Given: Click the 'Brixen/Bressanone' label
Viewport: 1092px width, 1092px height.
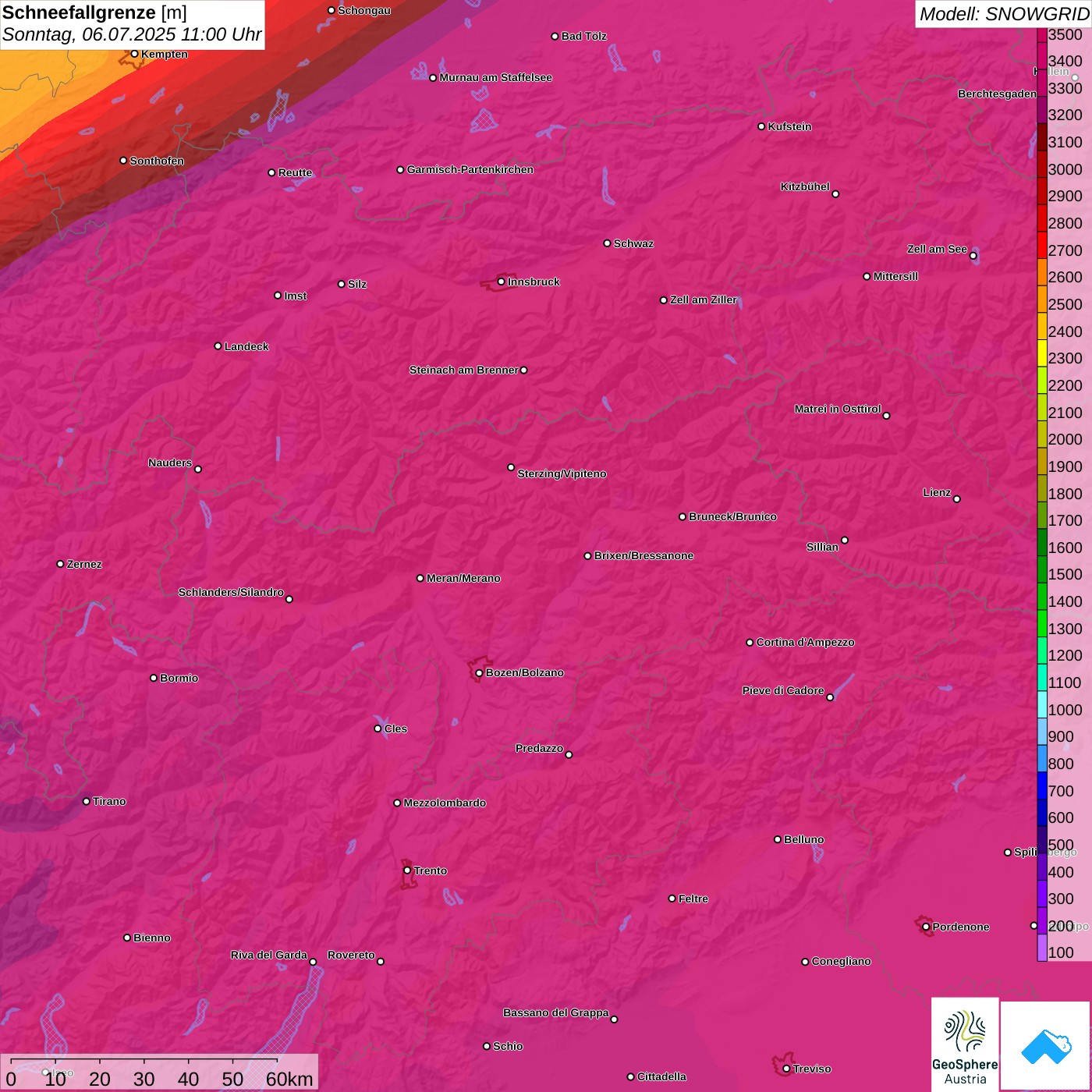Looking at the screenshot, I should pyautogui.click(x=643, y=555).
